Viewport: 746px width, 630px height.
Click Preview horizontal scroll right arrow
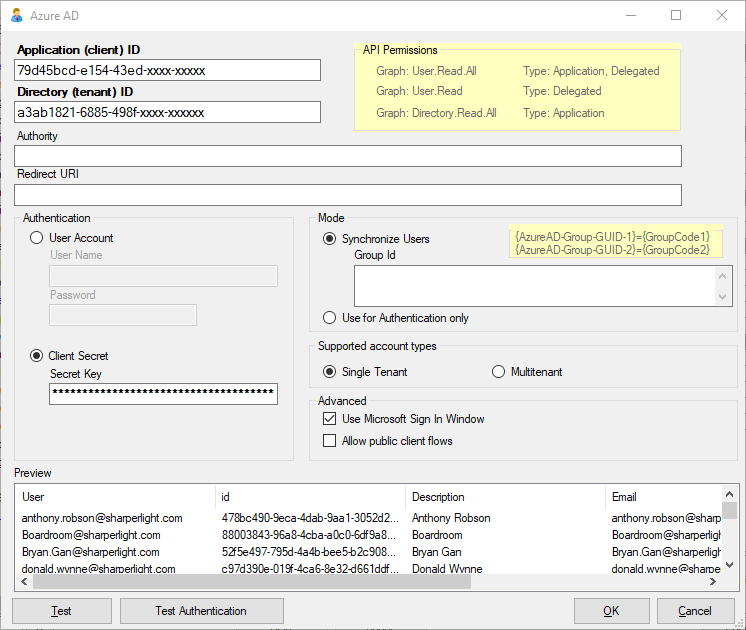coord(713,581)
